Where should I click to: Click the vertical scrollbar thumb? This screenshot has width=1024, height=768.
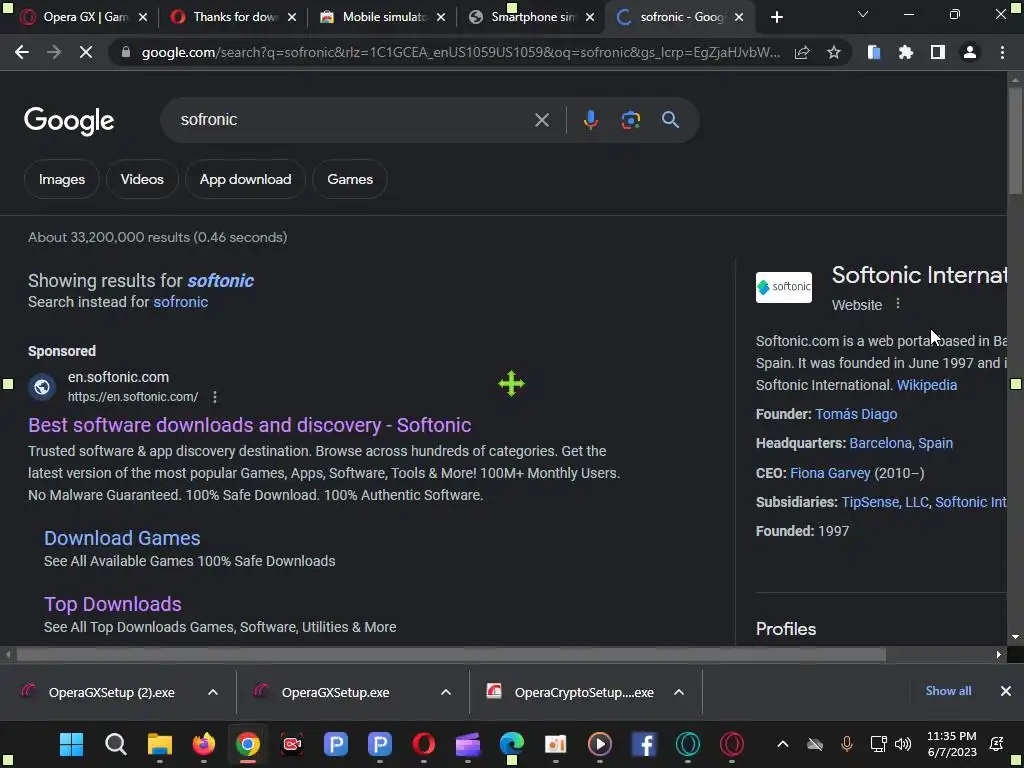1015,140
